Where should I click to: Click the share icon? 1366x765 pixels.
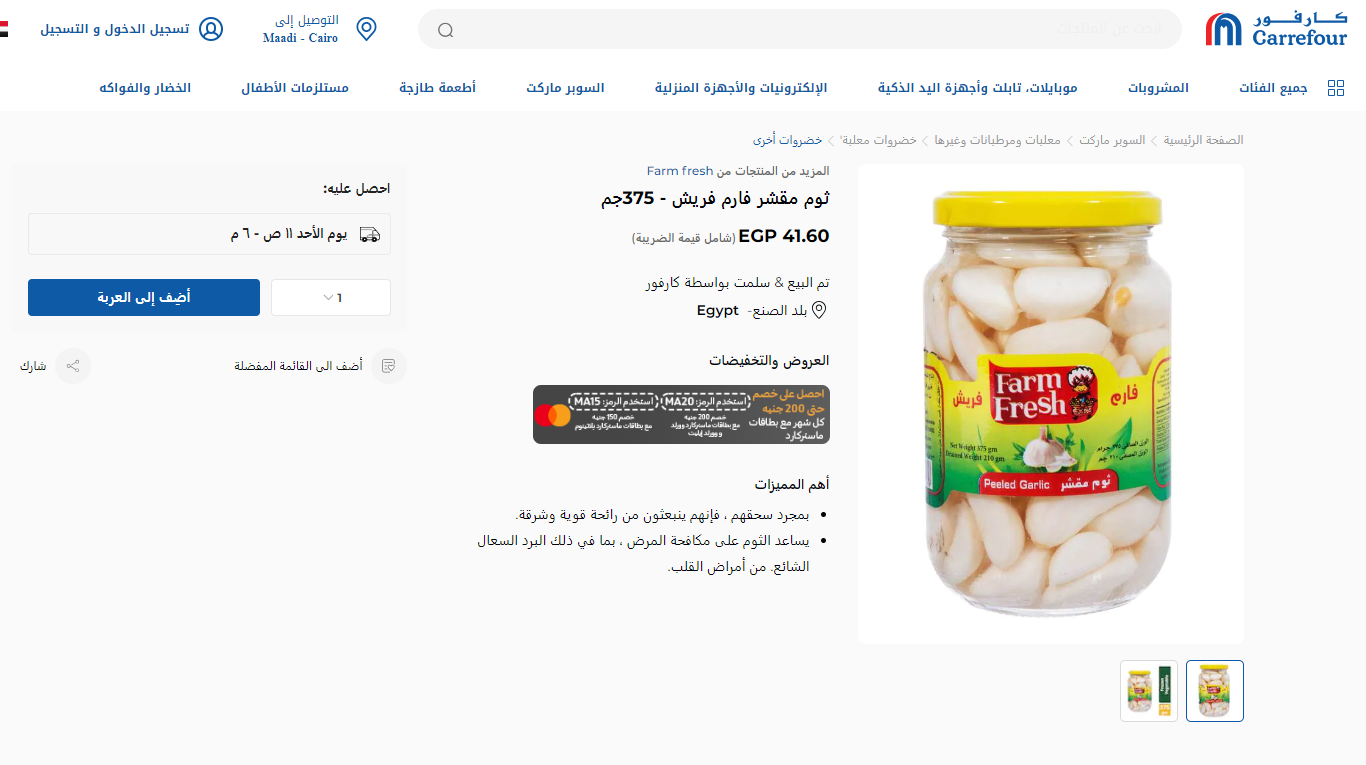pos(73,366)
